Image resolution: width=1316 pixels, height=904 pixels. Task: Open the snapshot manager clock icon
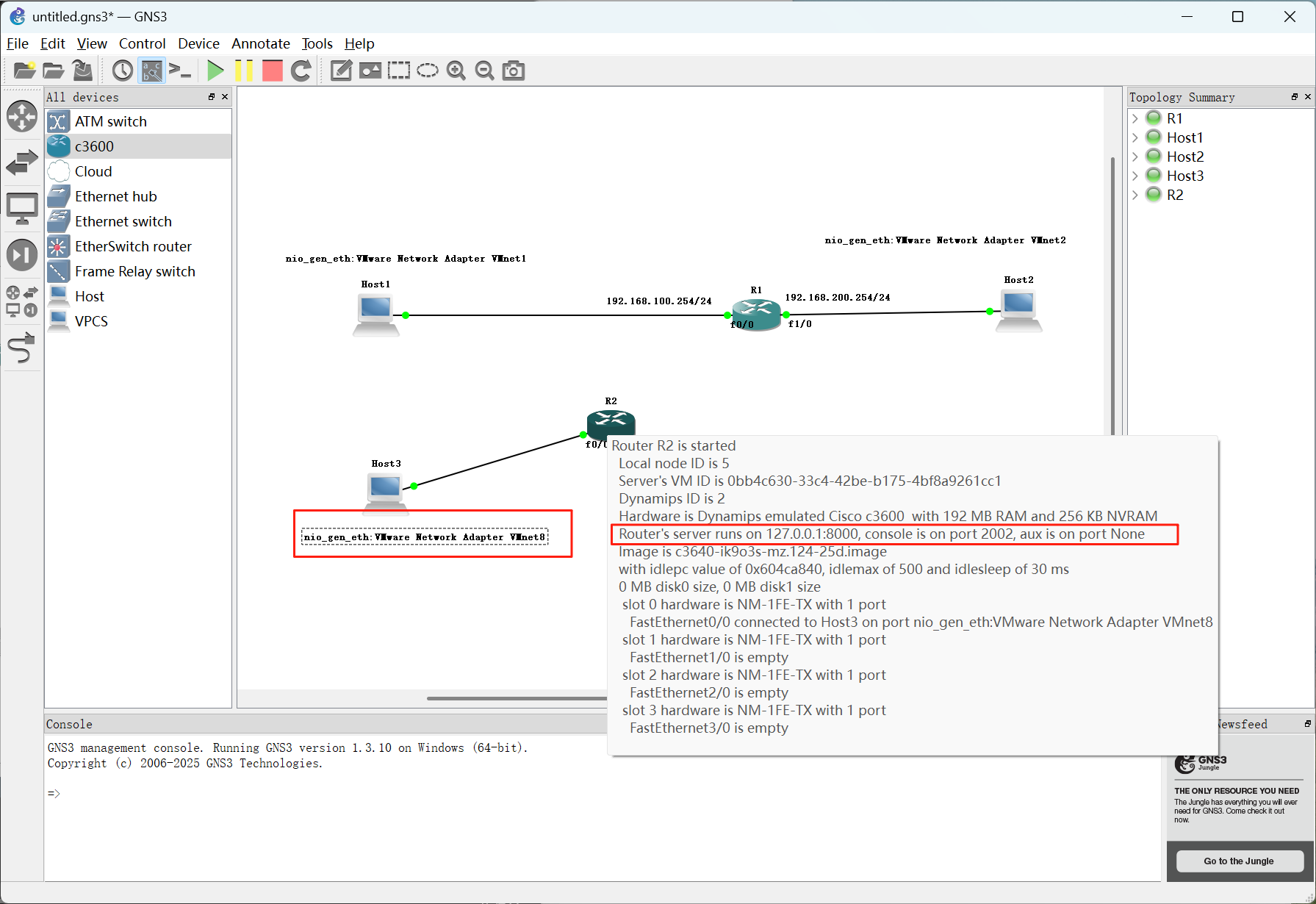click(x=123, y=71)
